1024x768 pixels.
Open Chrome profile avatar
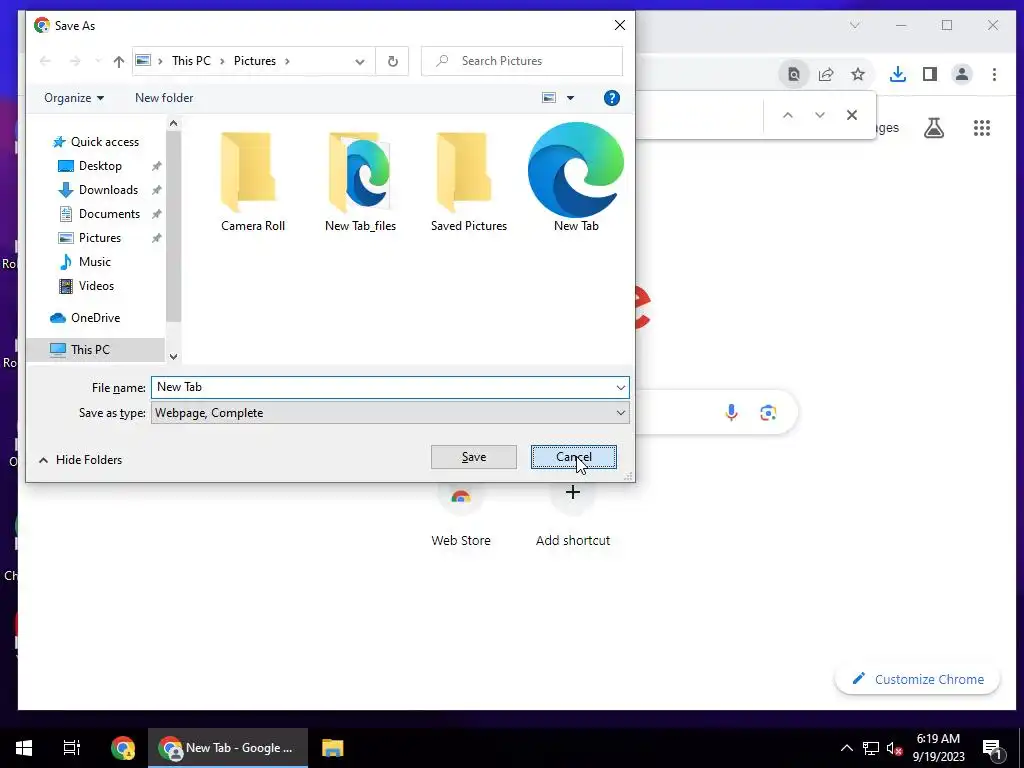[x=961, y=74]
